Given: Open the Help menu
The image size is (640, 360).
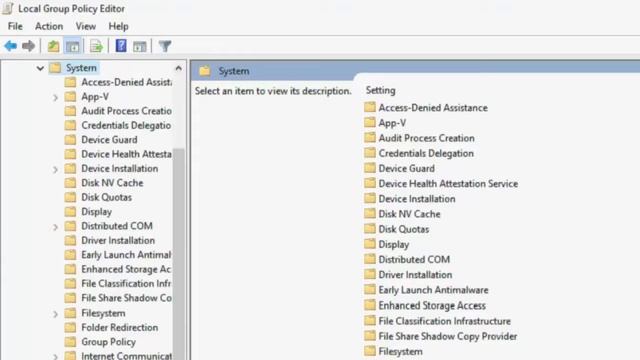Looking at the screenshot, I should click(118, 26).
